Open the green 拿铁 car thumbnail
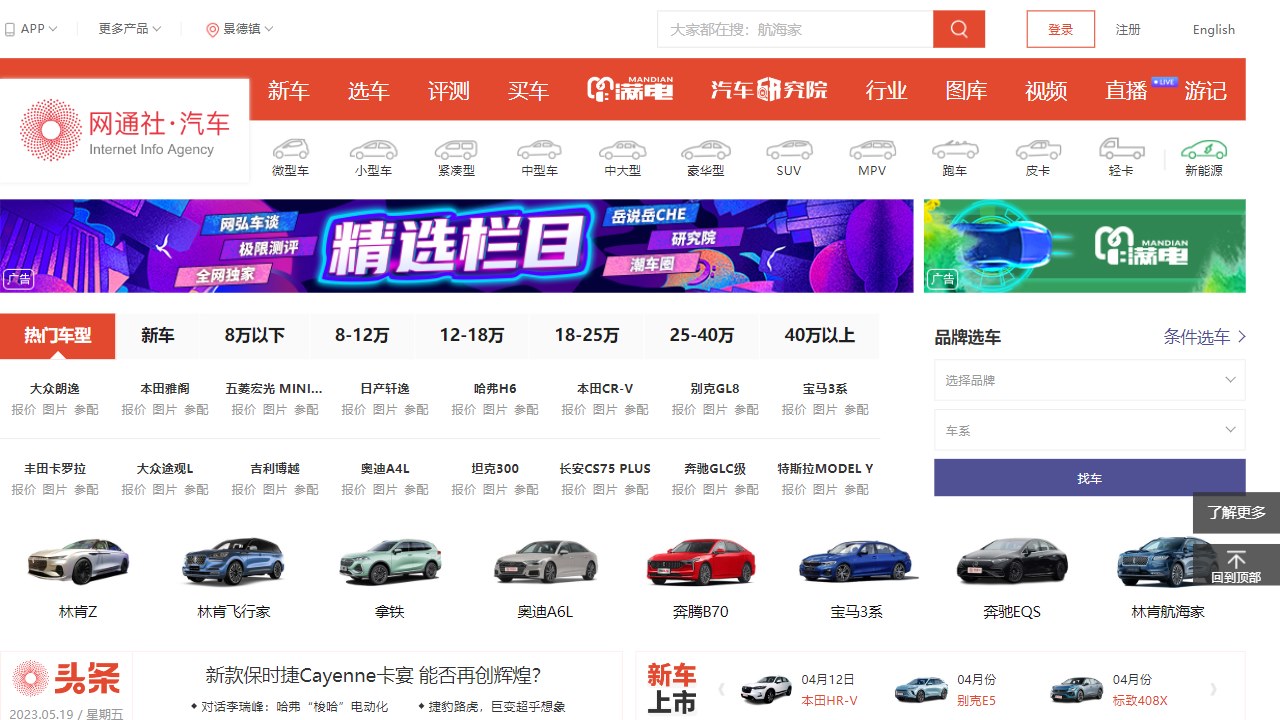This screenshot has height=720, width=1280. 390,561
